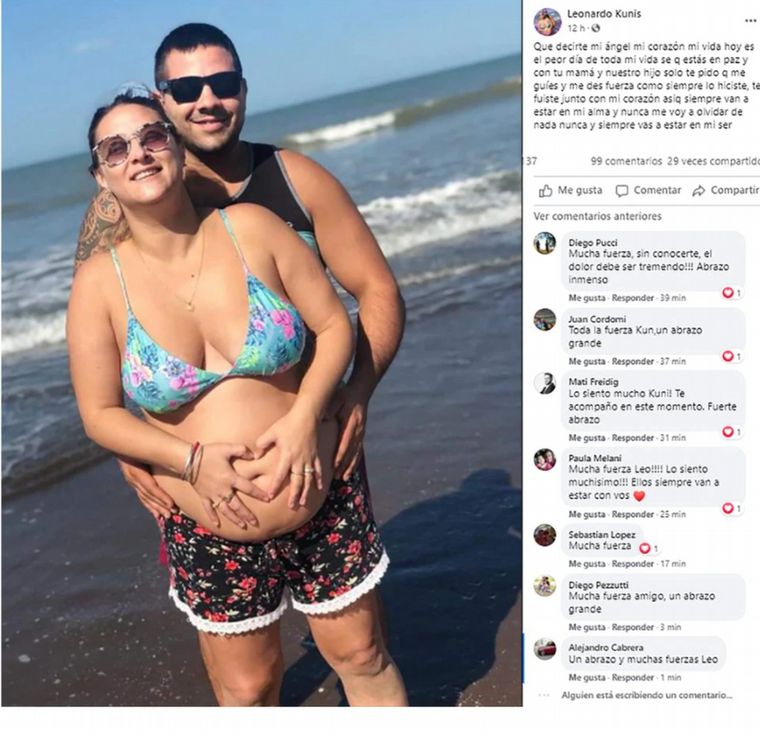The width and height of the screenshot is (760, 735).
Task: Click the public globe privacy icon
Action: point(596,28)
